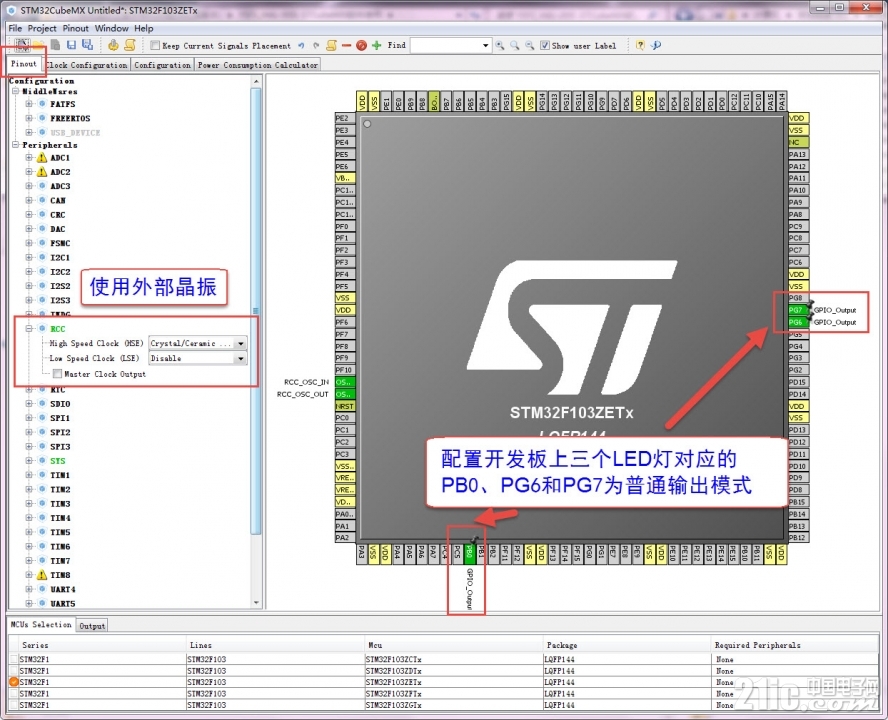Click the first magnifier icon after Find
The image size is (888, 720).
coord(500,45)
